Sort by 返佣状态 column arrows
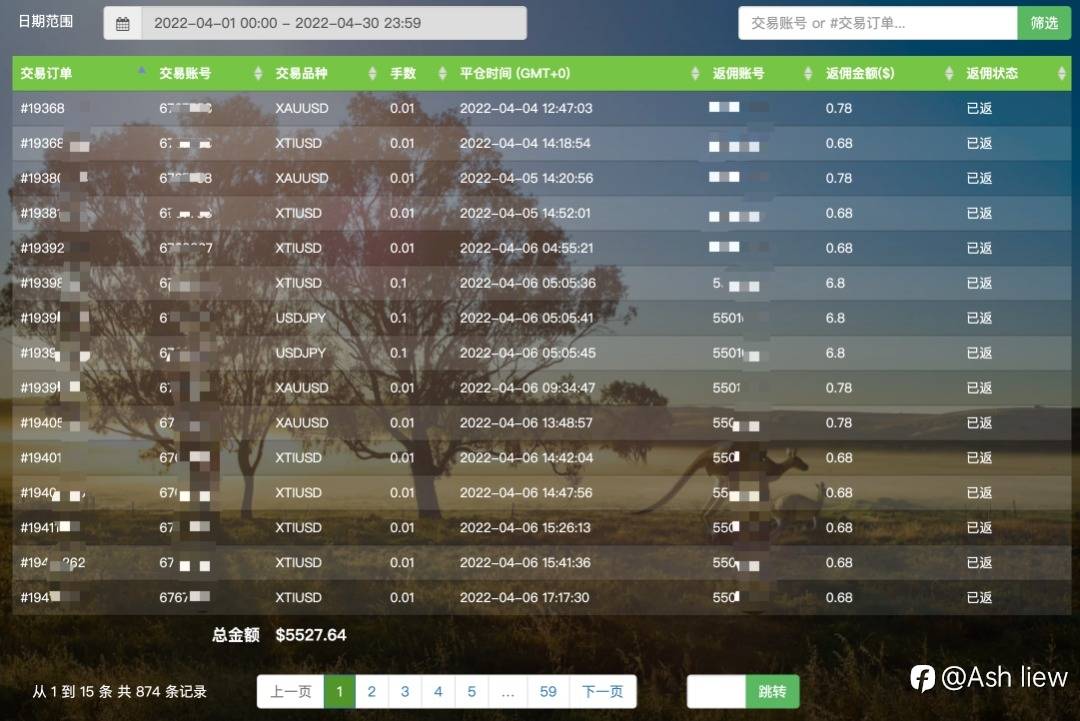 click(x=1061, y=73)
